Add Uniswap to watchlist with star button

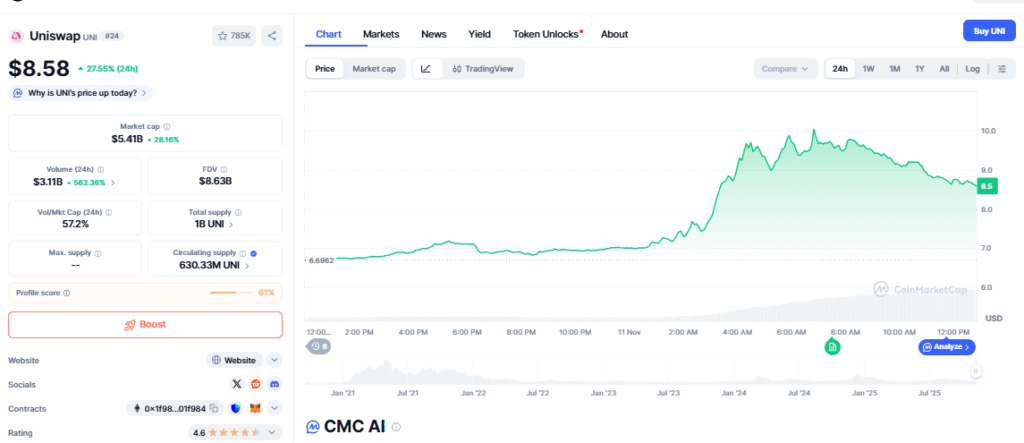click(x=234, y=36)
